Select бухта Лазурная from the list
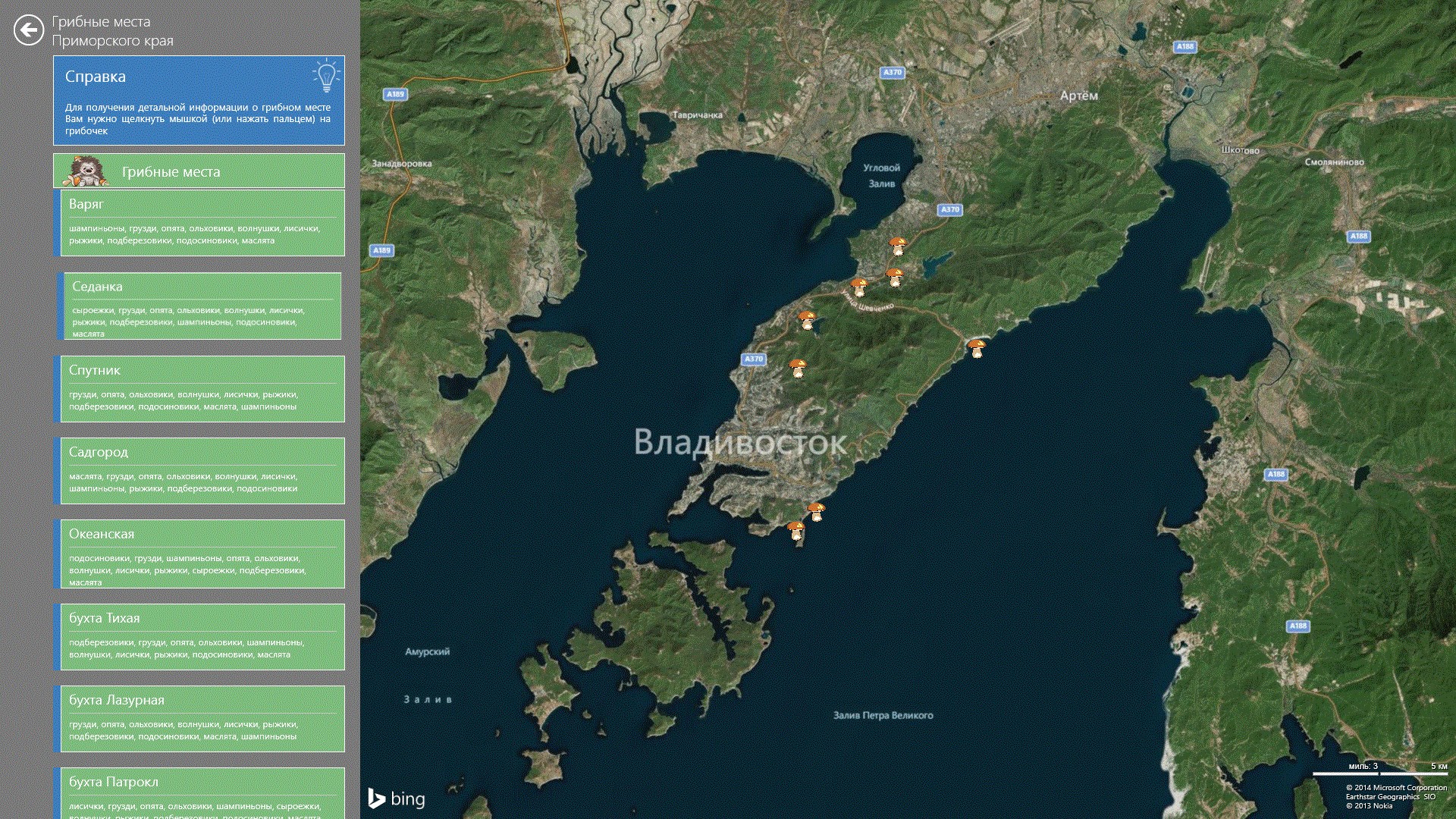Screen dimensions: 1456x819 coord(201,718)
